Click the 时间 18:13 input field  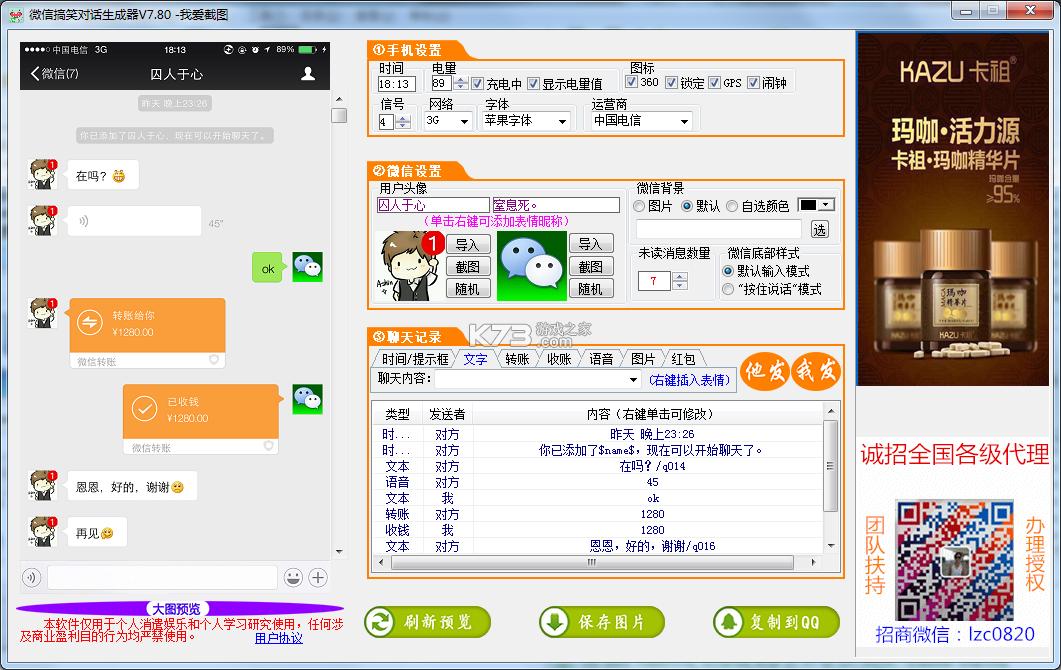tap(396, 84)
